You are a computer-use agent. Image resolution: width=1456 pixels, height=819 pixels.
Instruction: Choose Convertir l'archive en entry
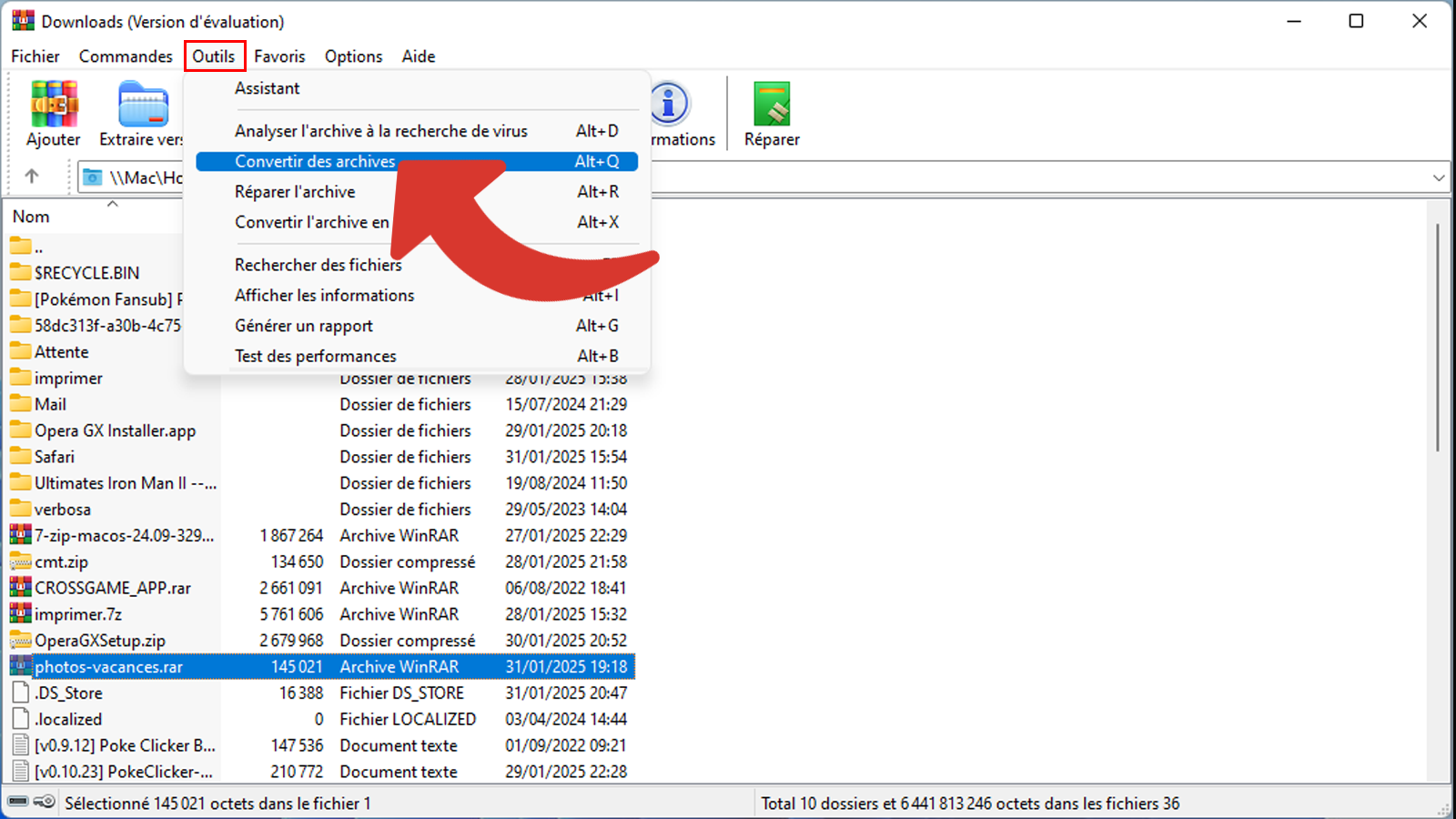[x=417, y=222]
